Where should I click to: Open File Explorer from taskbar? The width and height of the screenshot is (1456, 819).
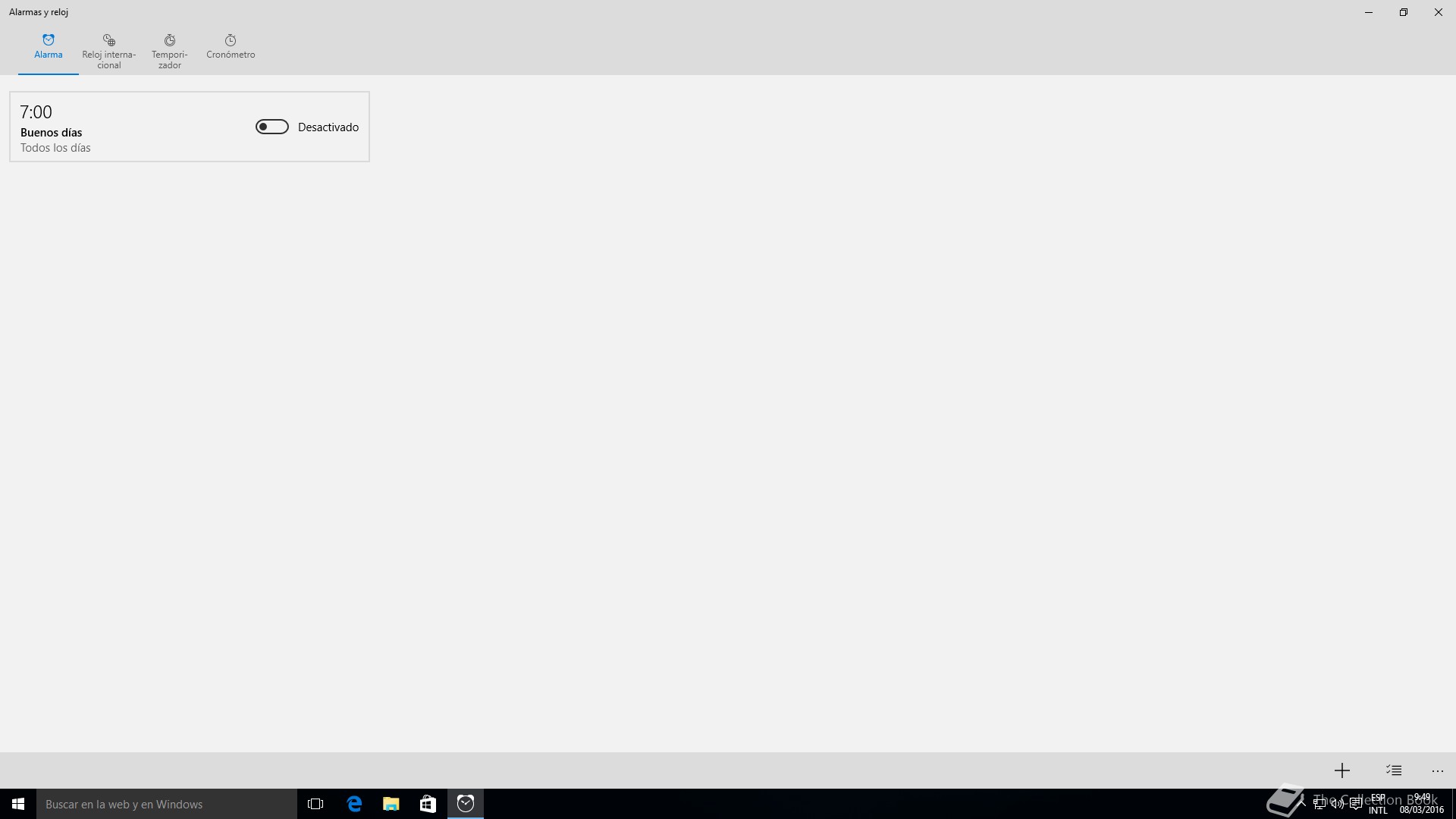(391, 804)
